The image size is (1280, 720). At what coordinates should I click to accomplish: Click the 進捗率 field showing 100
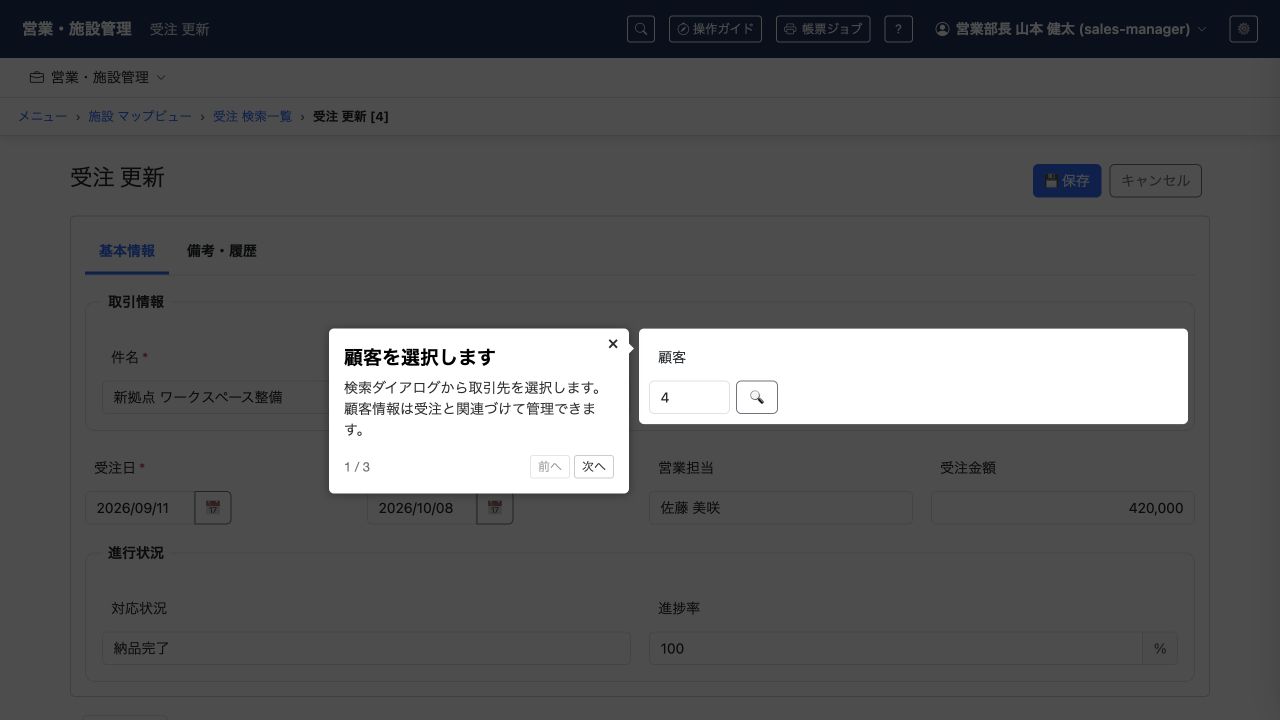[896, 648]
